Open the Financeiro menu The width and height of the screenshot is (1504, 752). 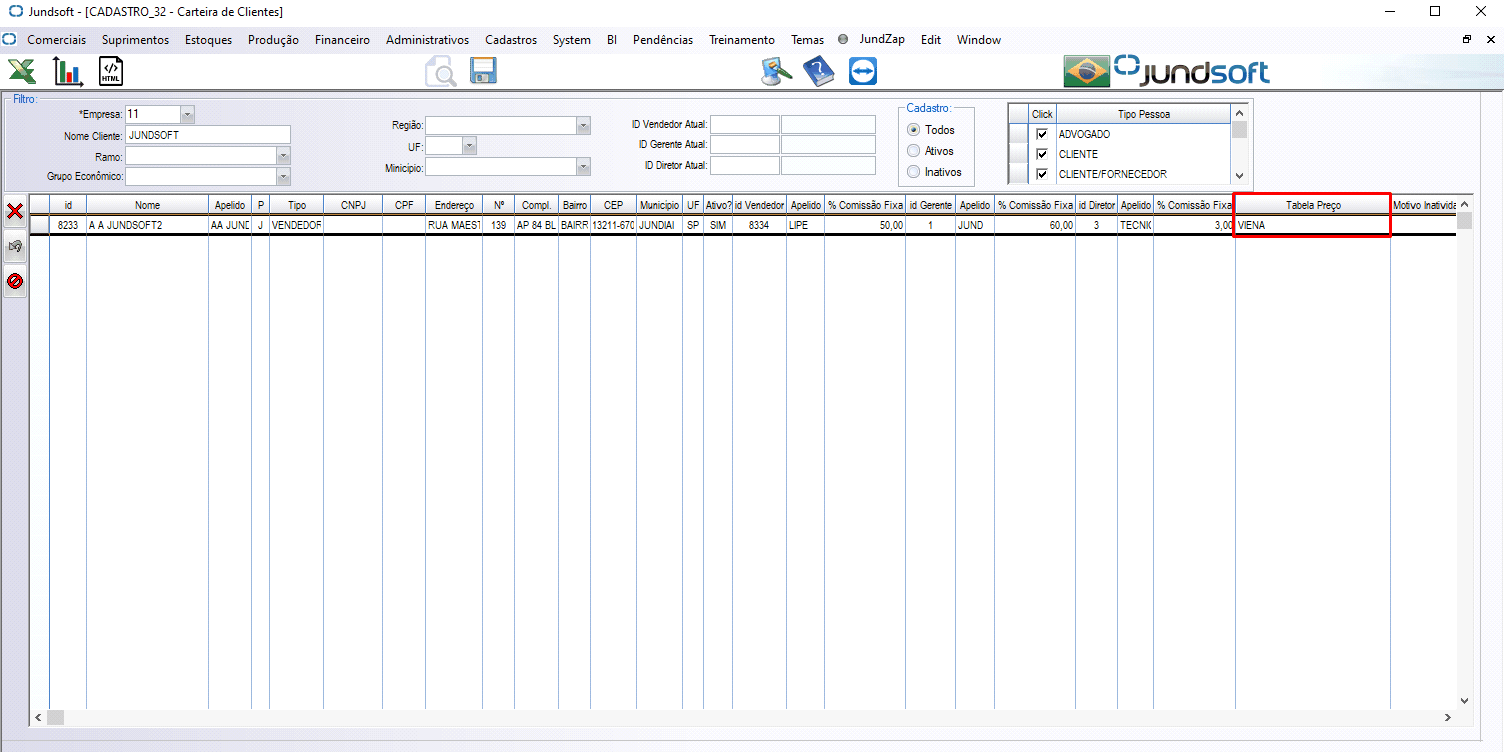point(342,40)
